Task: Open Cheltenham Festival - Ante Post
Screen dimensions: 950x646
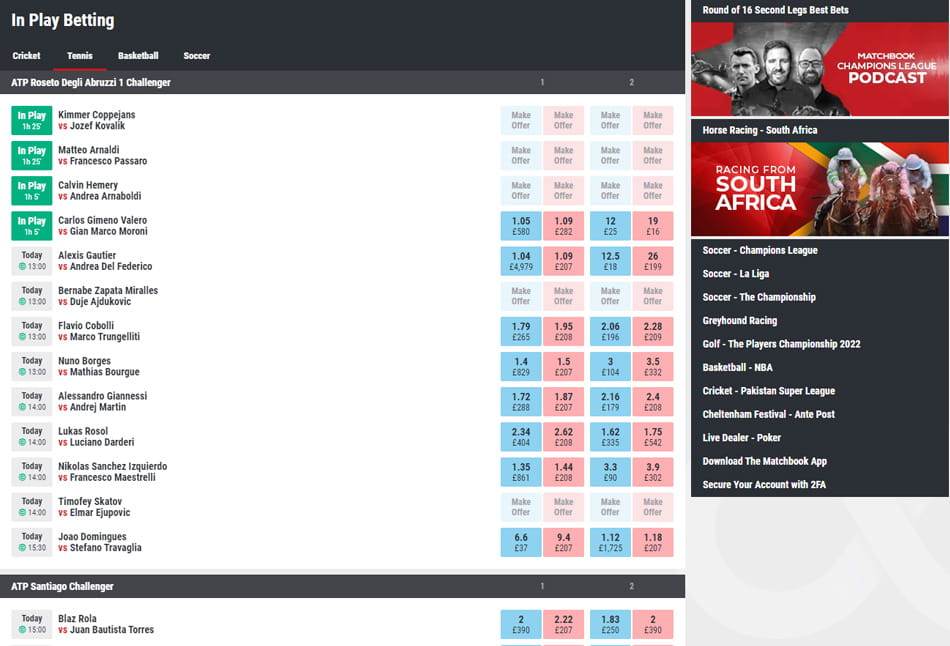Action: pos(768,415)
